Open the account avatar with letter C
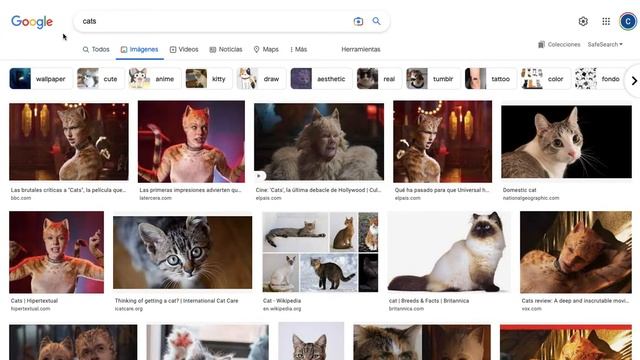 click(628, 21)
